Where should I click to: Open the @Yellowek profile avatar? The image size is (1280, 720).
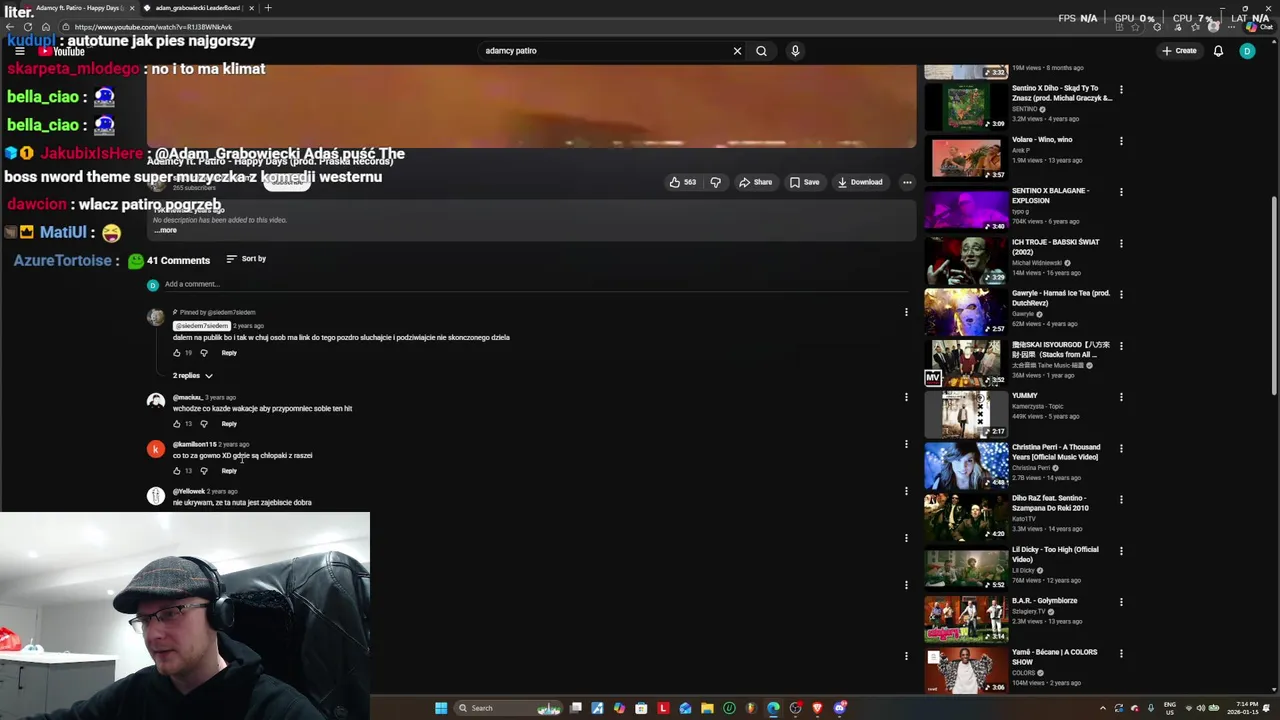click(x=155, y=496)
